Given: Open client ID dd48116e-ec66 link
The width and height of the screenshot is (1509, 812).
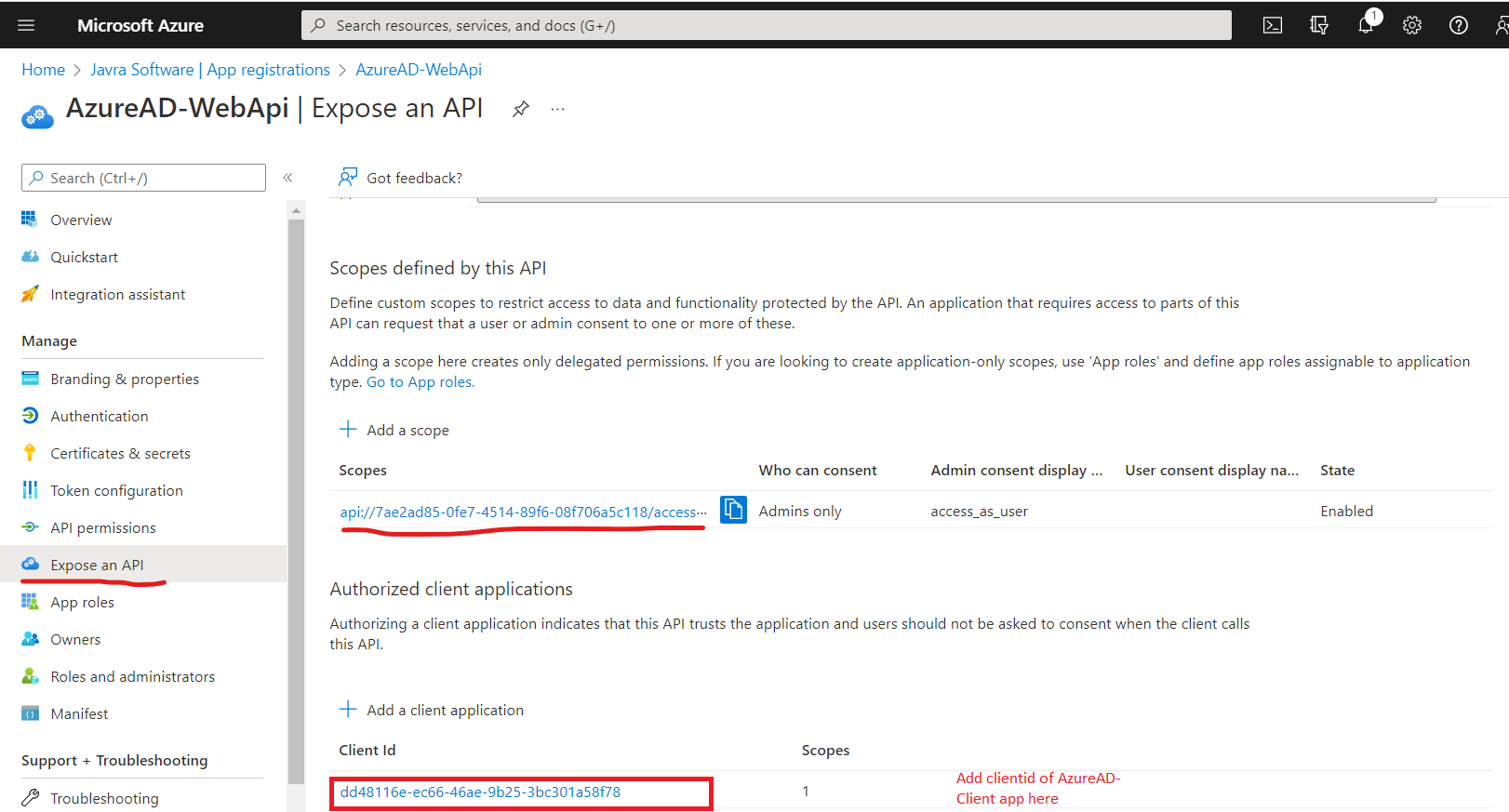Looking at the screenshot, I should point(480,792).
